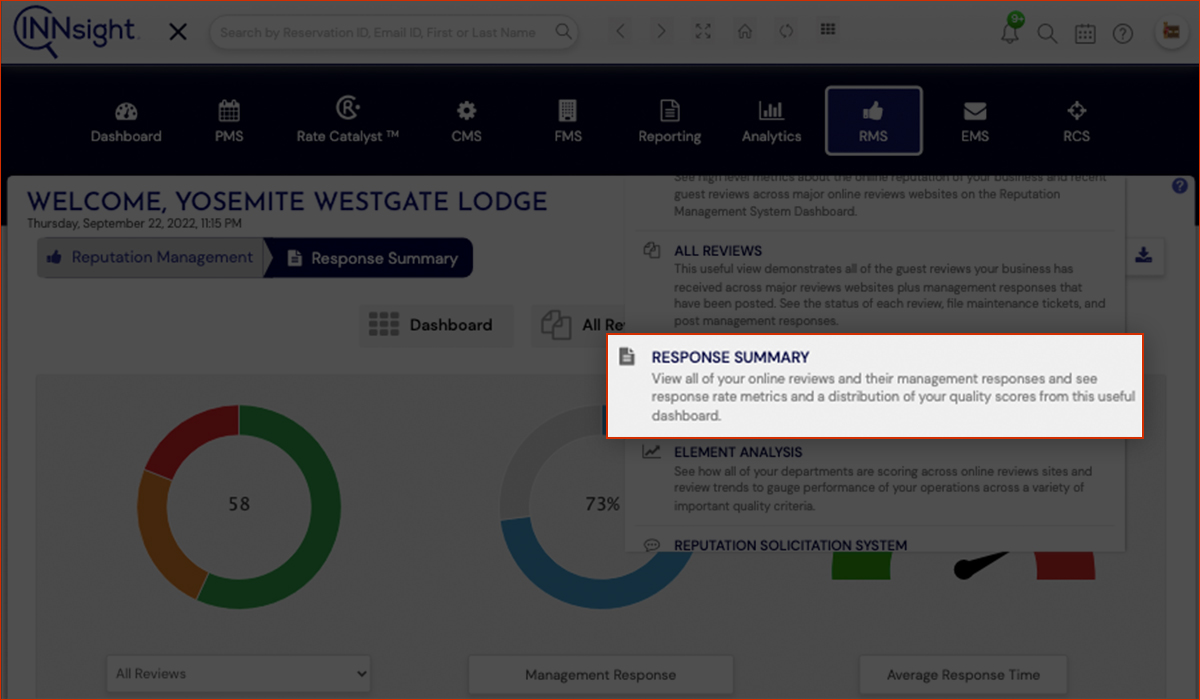The image size is (1200, 700).
Task: Open the apps grid icon
Action: pos(828,30)
